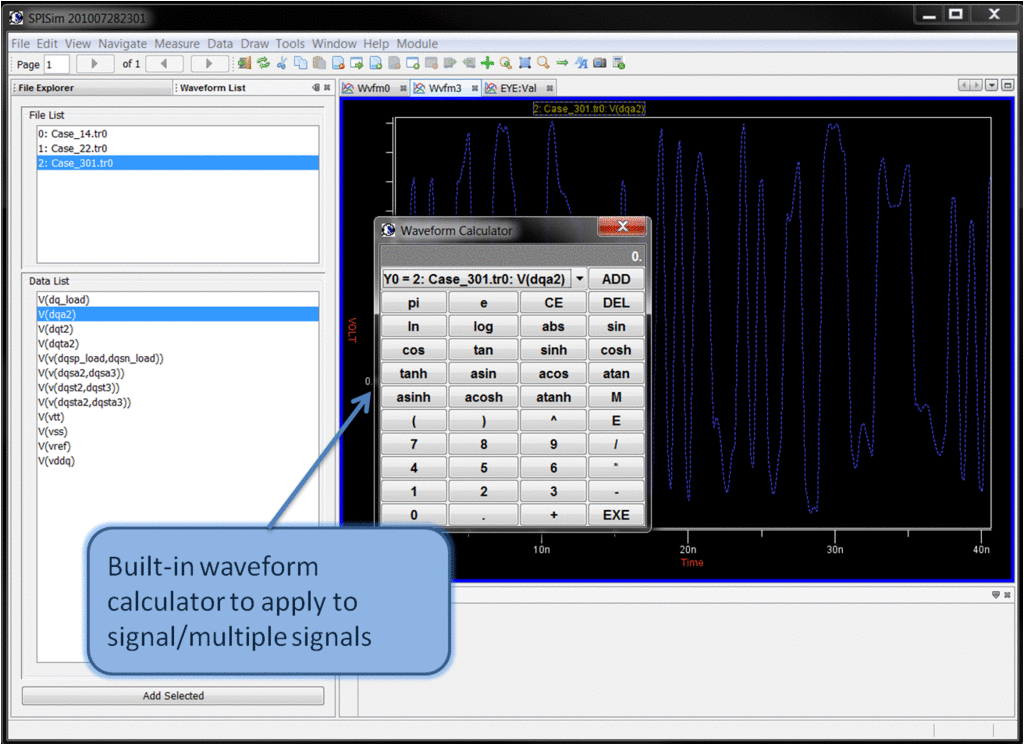Click the clipboard paste icon in toolbar

coord(318,63)
